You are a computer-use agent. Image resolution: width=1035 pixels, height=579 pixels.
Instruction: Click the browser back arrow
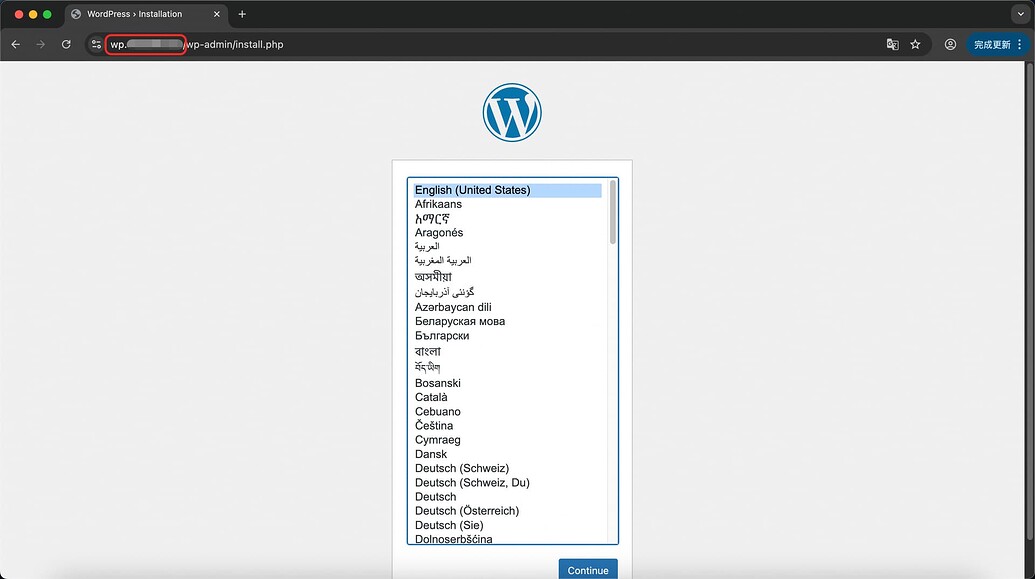(16, 44)
